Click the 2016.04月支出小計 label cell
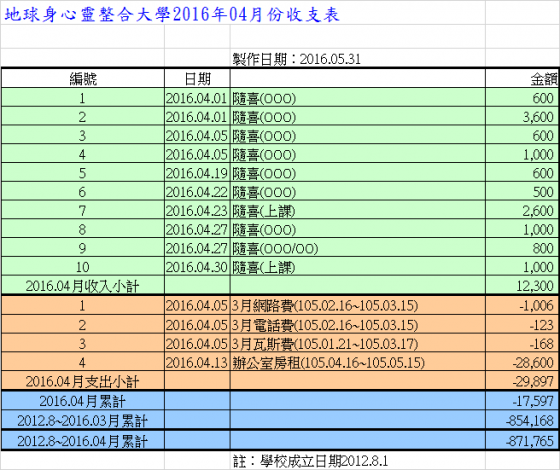Viewport: 560px width, 470px height. (83, 381)
